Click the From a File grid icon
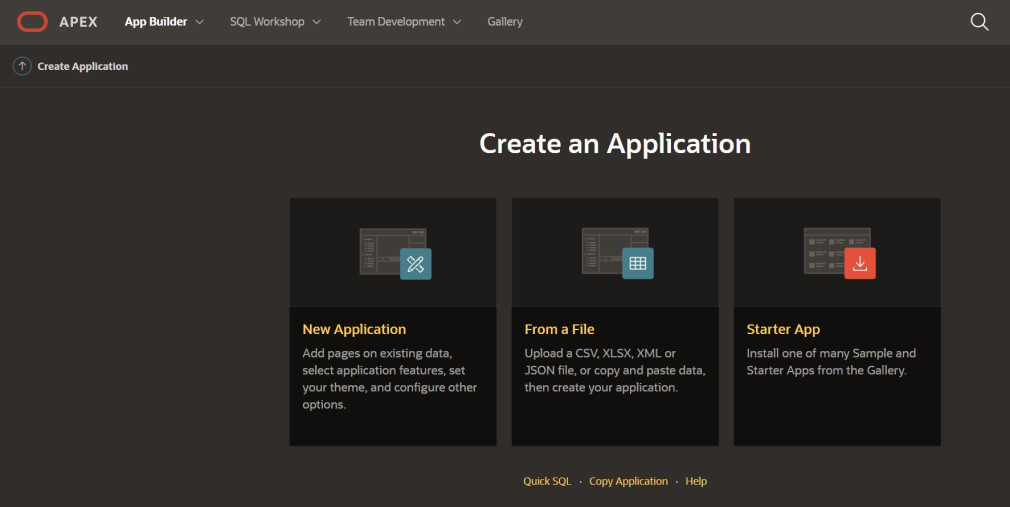Image resolution: width=1010 pixels, height=507 pixels. coord(638,264)
